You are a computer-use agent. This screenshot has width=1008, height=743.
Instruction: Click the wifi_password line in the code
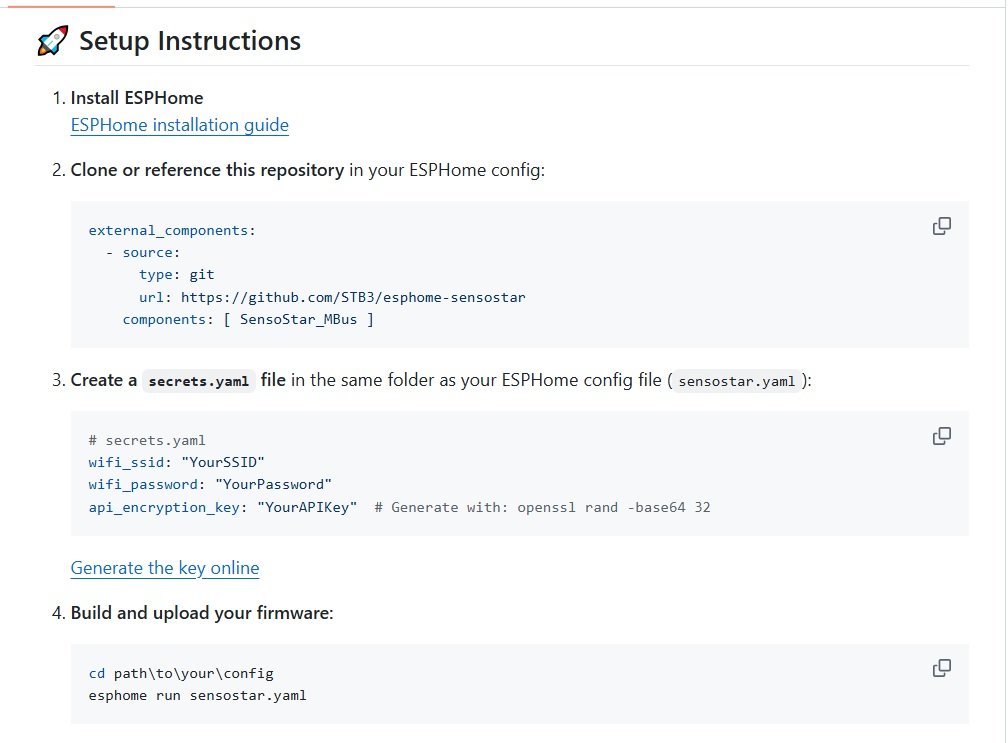click(x=210, y=484)
